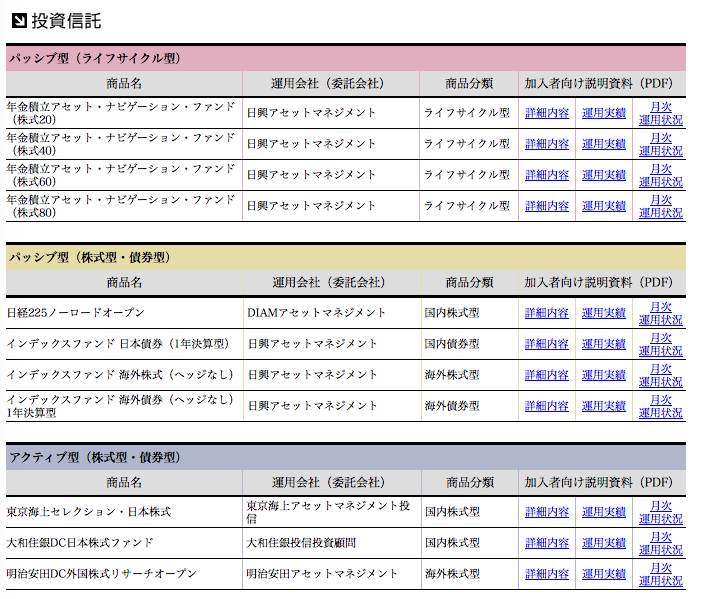Click the アクティブ型(株式型・債券型) section header
704x599 pixels.
click(x=346, y=458)
